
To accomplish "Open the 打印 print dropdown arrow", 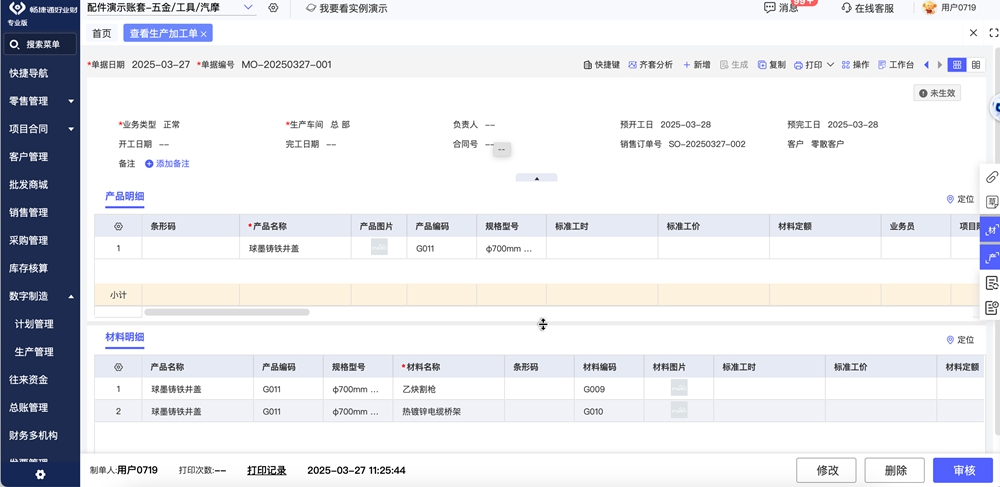I will click(831, 65).
